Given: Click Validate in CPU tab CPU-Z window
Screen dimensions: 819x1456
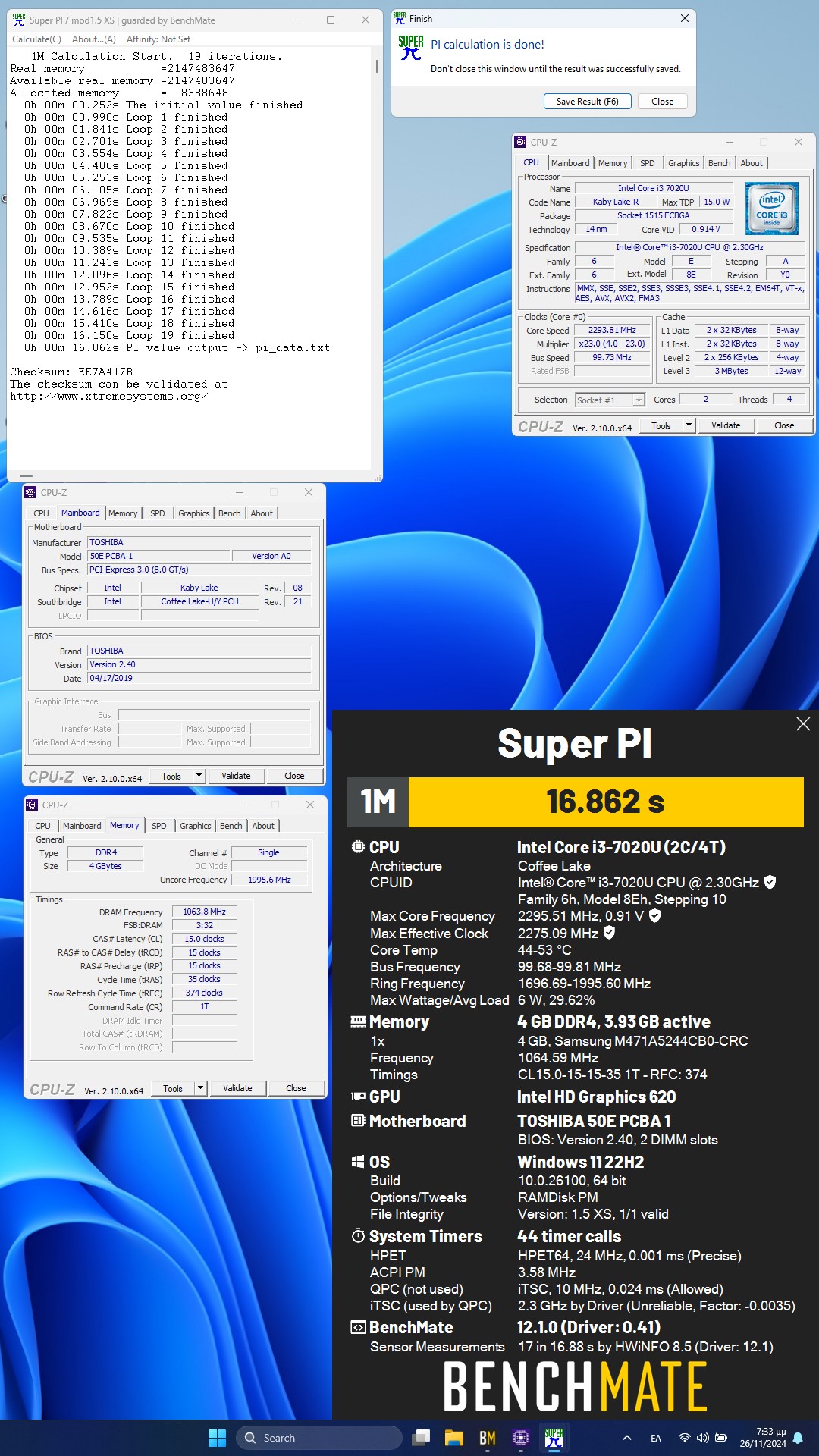Looking at the screenshot, I should [726, 425].
